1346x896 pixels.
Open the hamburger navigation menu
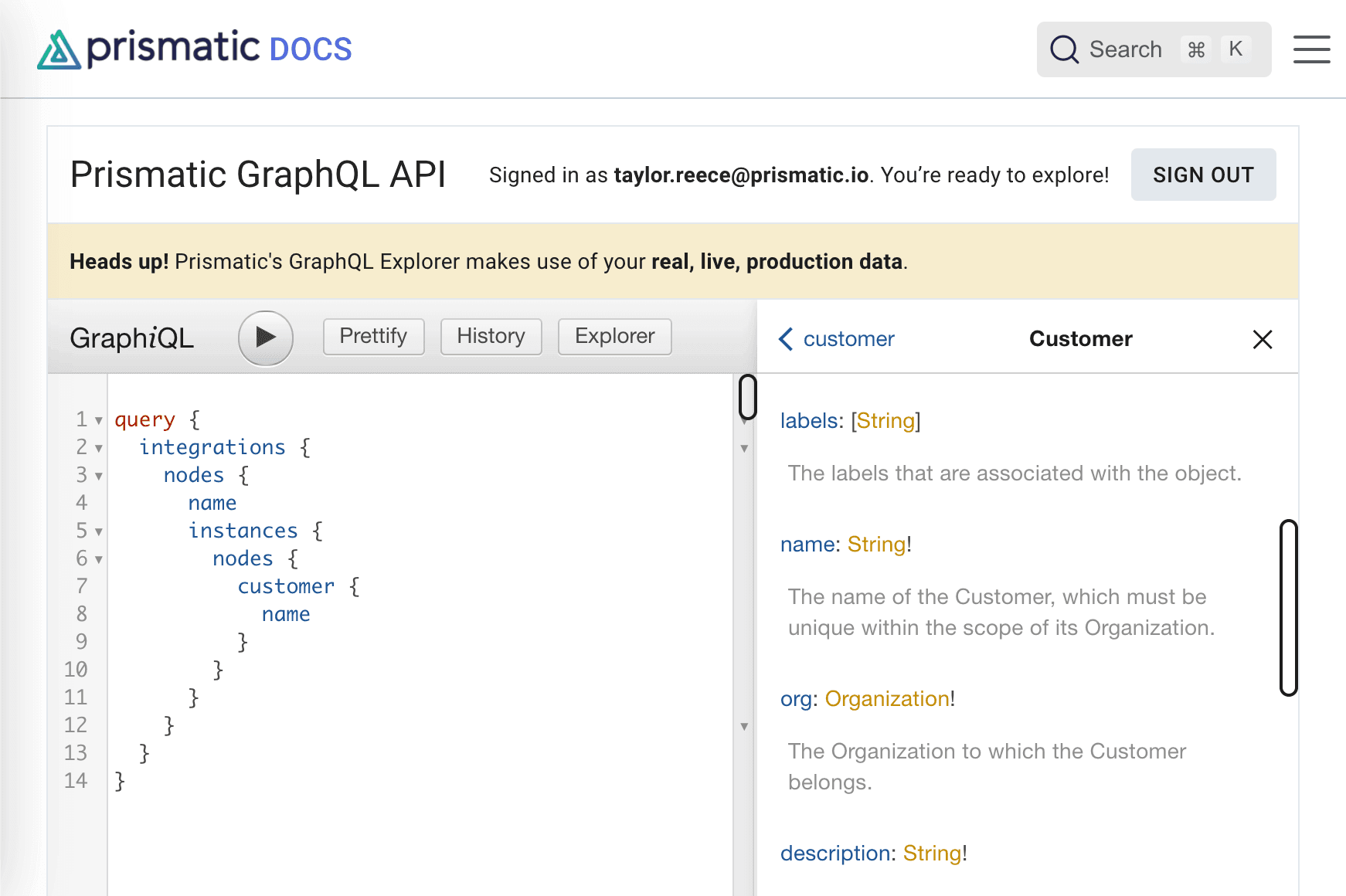tap(1311, 49)
